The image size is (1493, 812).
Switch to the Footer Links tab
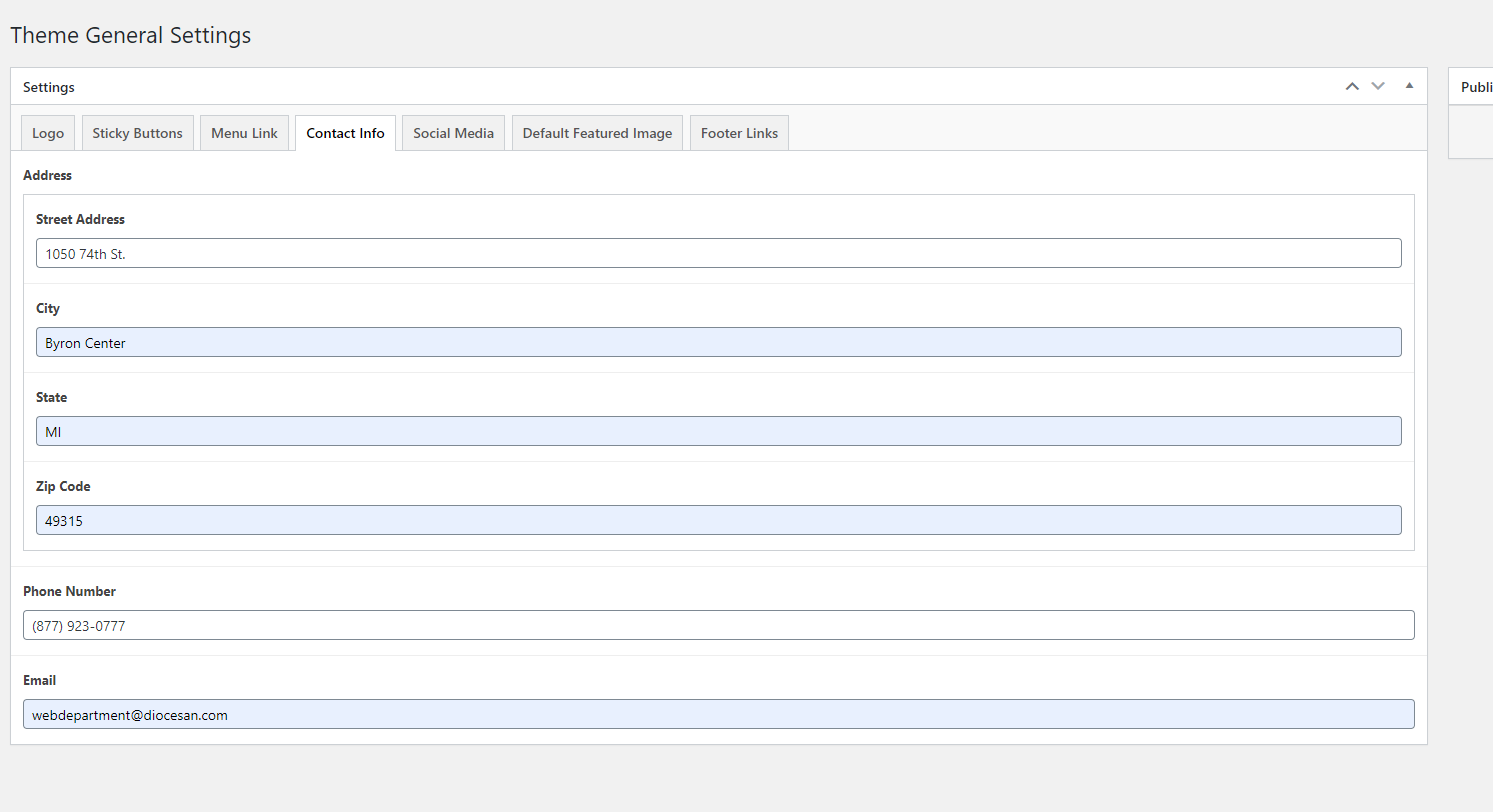pos(739,133)
